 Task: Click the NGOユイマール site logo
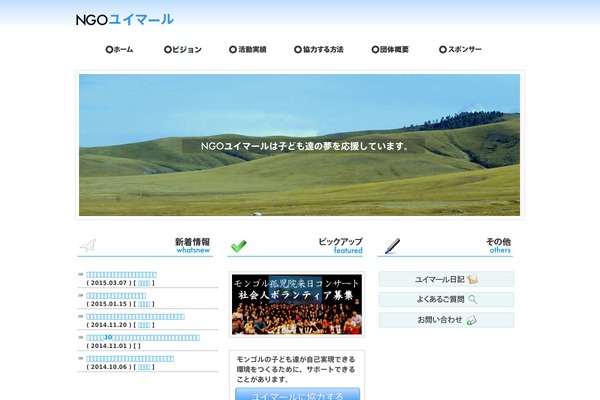[125, 20]
